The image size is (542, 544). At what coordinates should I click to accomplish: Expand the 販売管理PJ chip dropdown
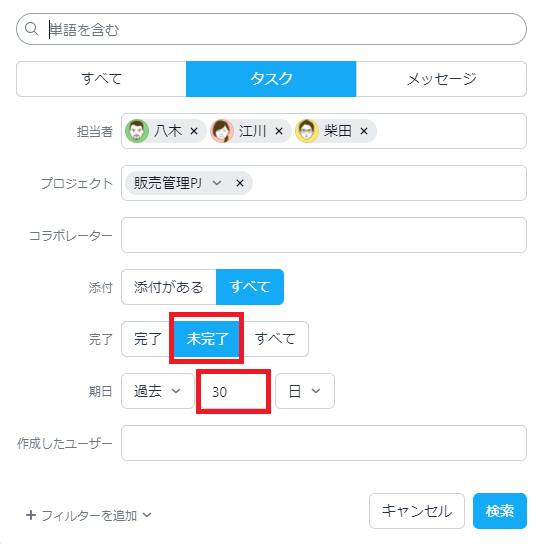[x=217, y=183]
